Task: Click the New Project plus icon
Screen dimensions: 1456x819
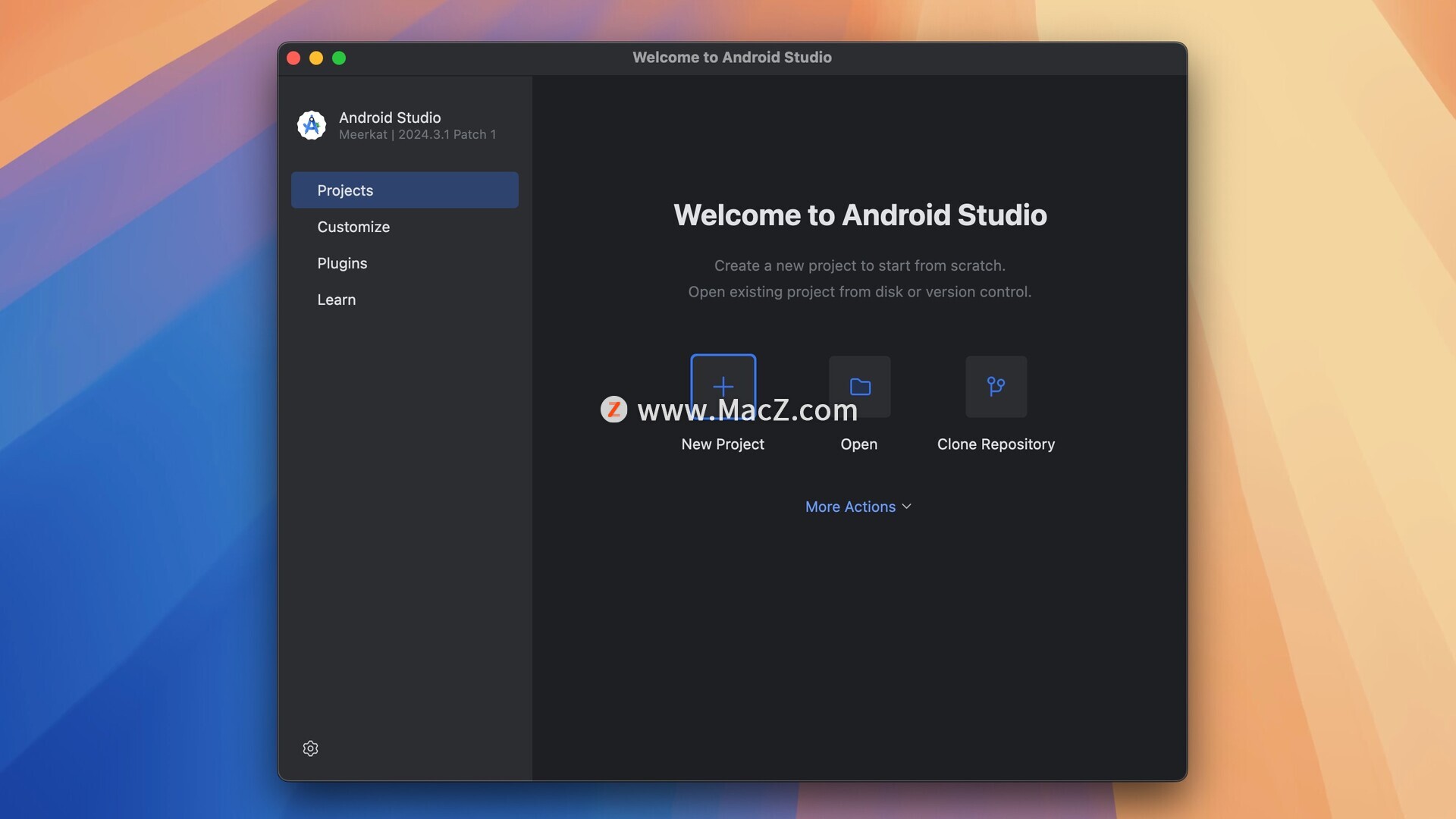Action: tap(723, 387)
